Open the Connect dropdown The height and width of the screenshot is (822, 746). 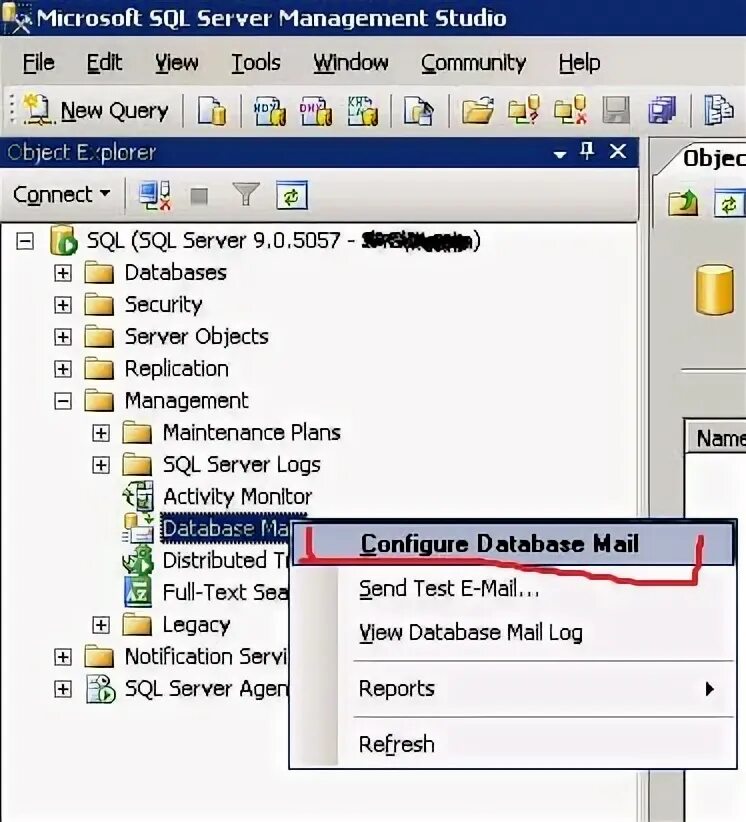tap(61, 194)
